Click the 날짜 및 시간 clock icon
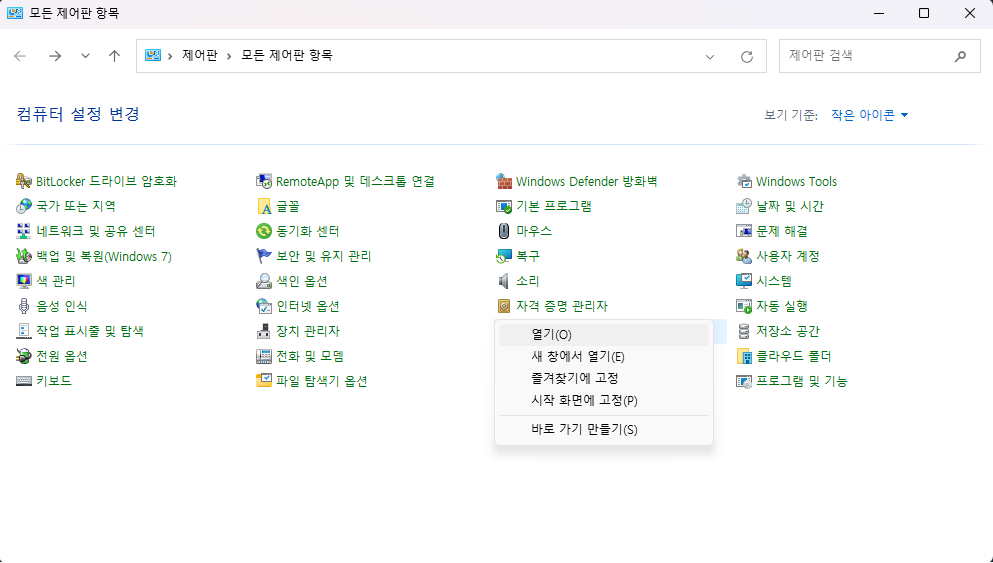993x563 pixels. (743, 206)
